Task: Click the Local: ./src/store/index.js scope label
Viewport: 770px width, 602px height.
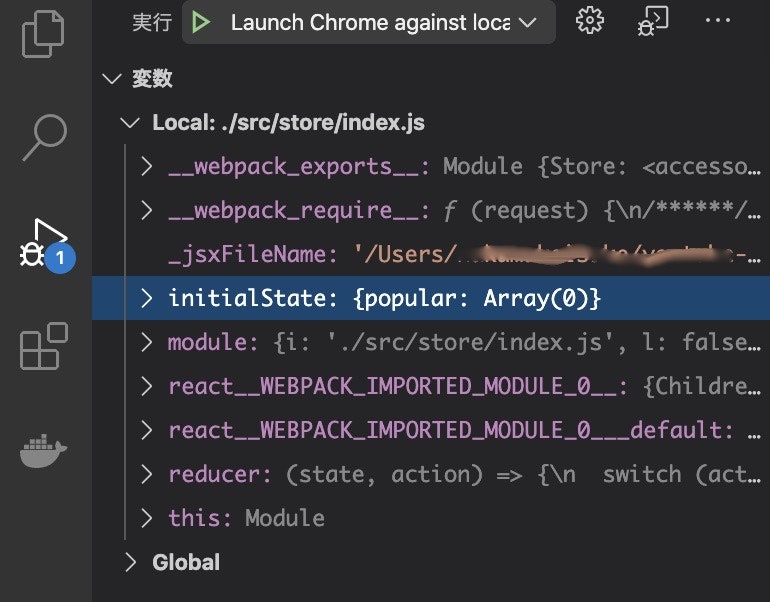Action: click(288, 123)
